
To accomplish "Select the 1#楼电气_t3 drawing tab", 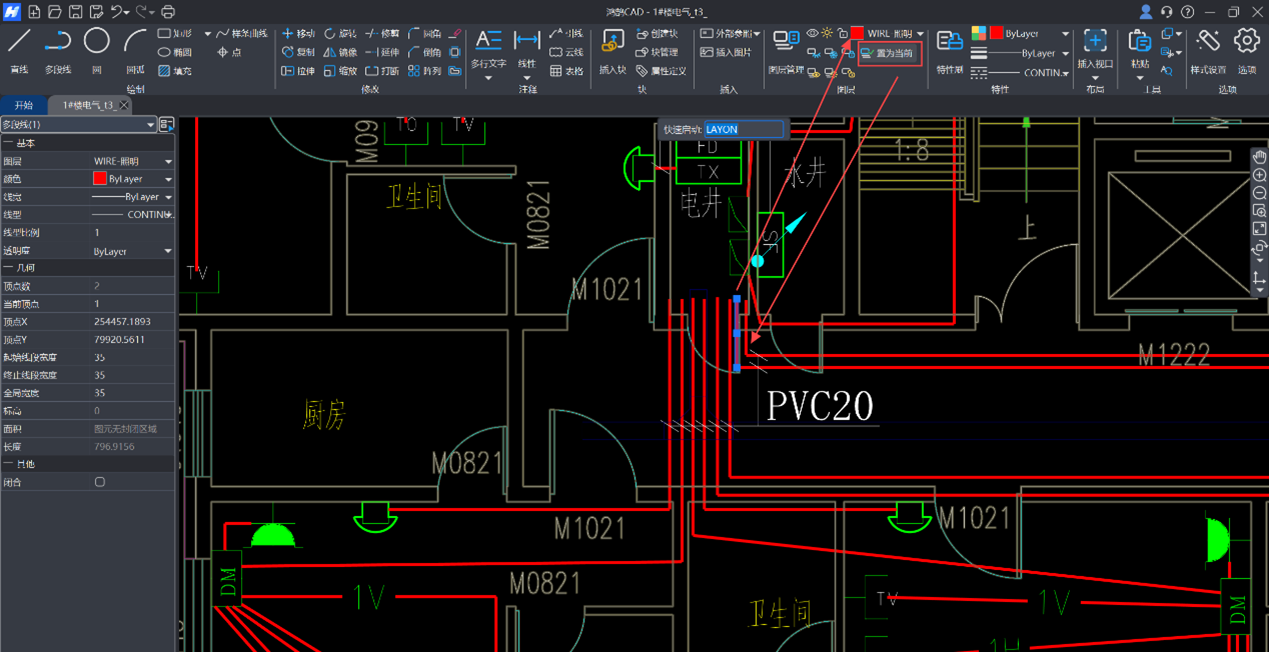I will click(90, 105).
